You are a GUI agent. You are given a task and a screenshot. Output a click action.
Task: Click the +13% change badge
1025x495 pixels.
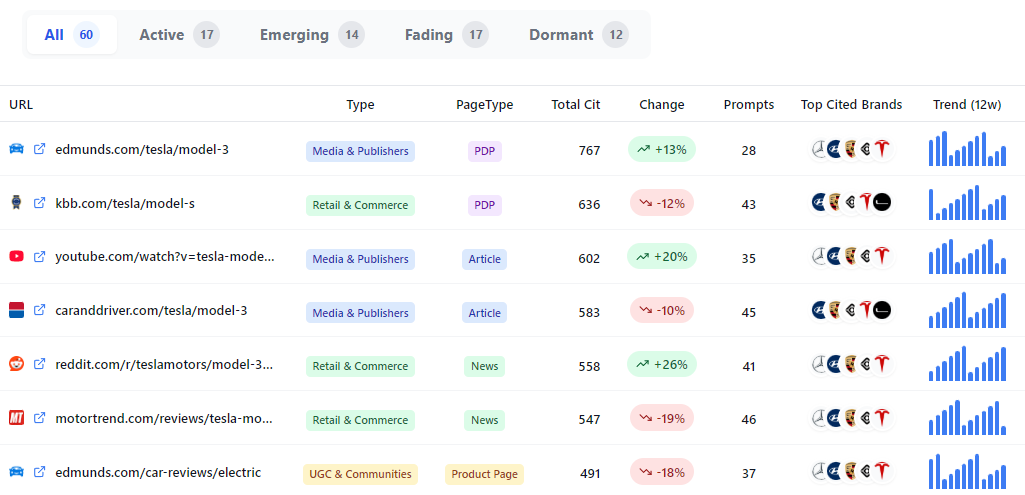click(661, 150)
